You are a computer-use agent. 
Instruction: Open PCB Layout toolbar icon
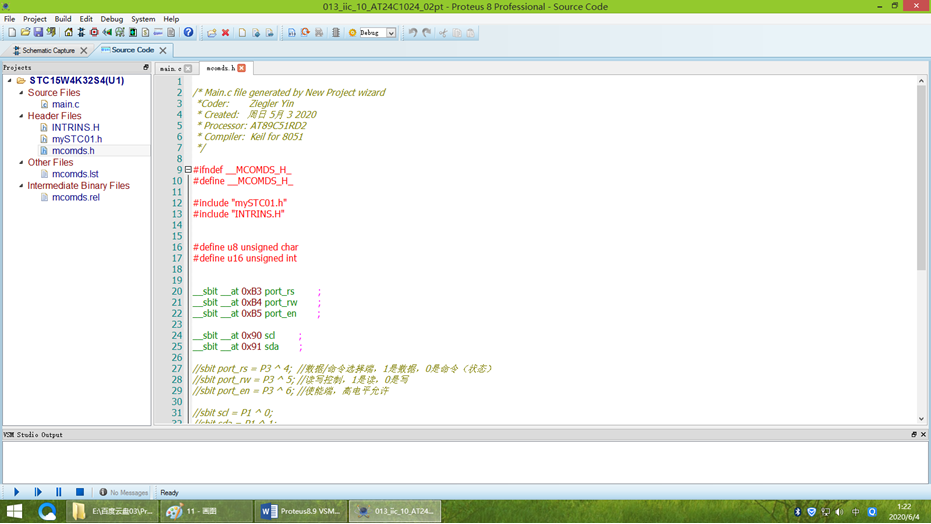tap(94, 33)
